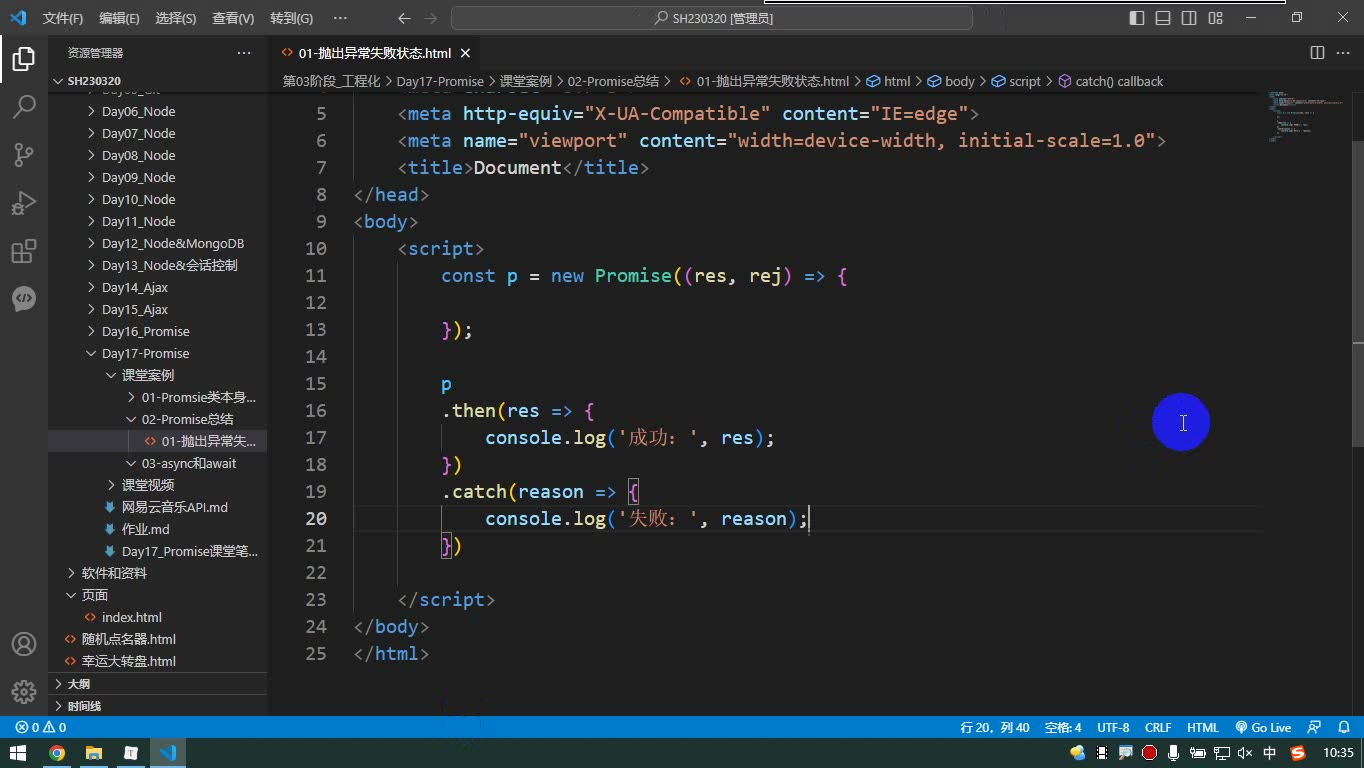Click the split editor right icon
This screenshot has height=768, width=1364.
click(x=1317, y=53)
